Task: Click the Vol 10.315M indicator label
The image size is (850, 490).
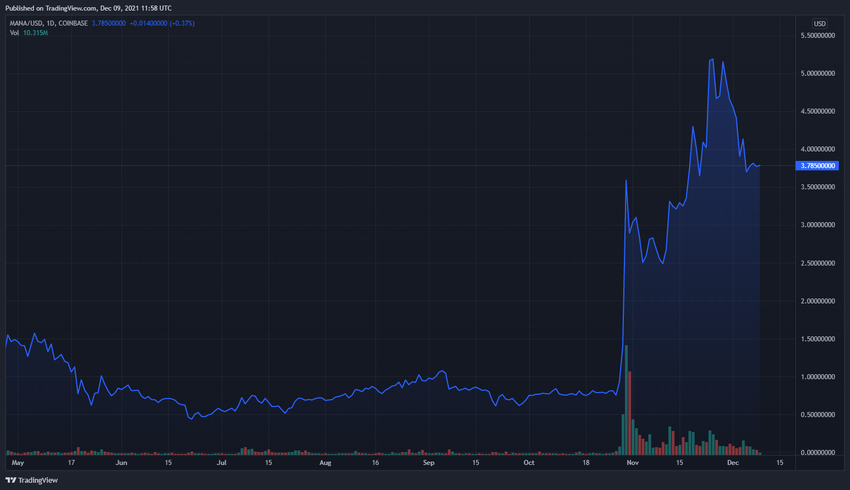Action: click(29, 33)
